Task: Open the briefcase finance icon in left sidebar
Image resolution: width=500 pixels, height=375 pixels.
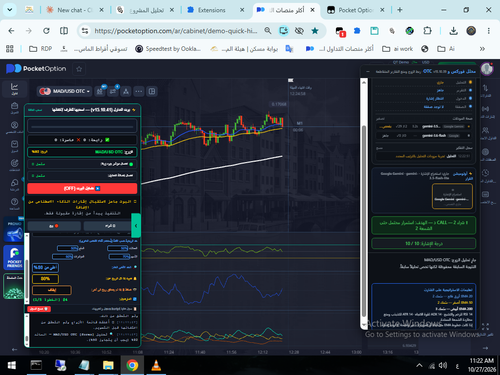Action: click(x=14, y=107)
